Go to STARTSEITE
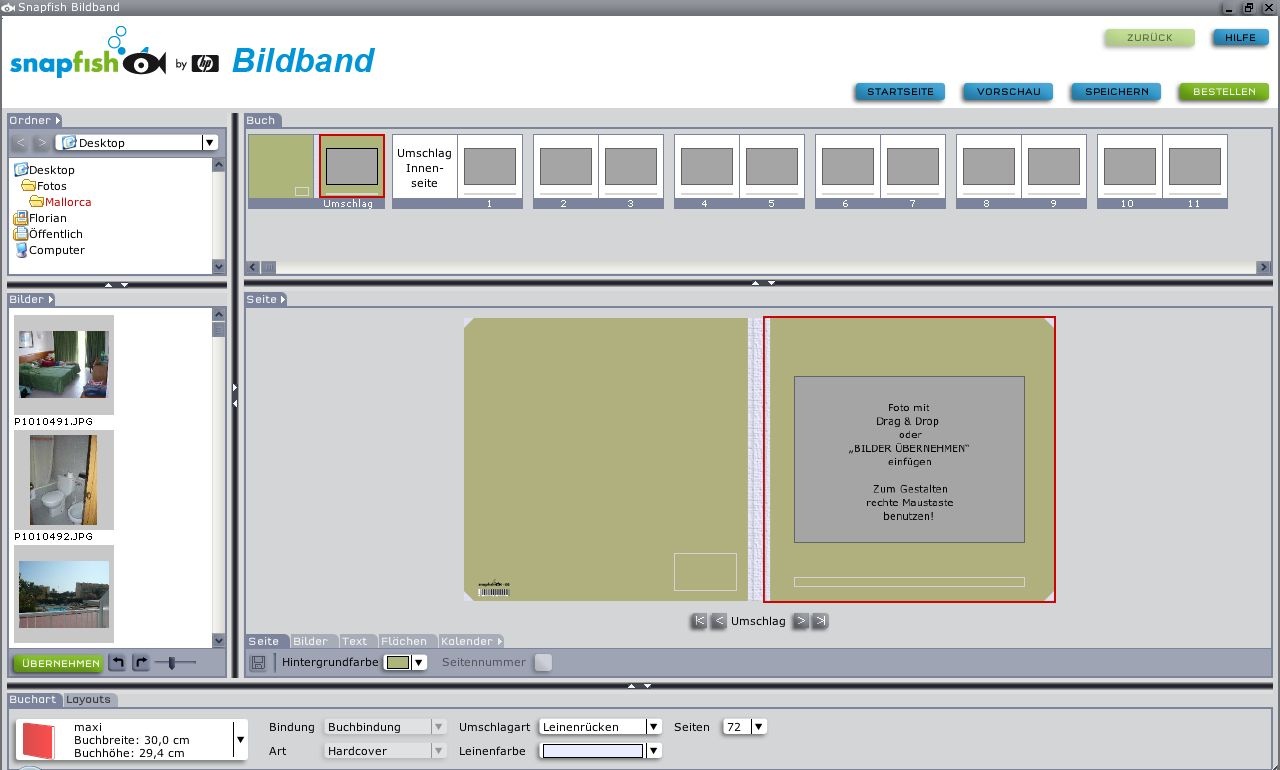The width and height of the screenshot is (1280, 770). pos(900,92)
